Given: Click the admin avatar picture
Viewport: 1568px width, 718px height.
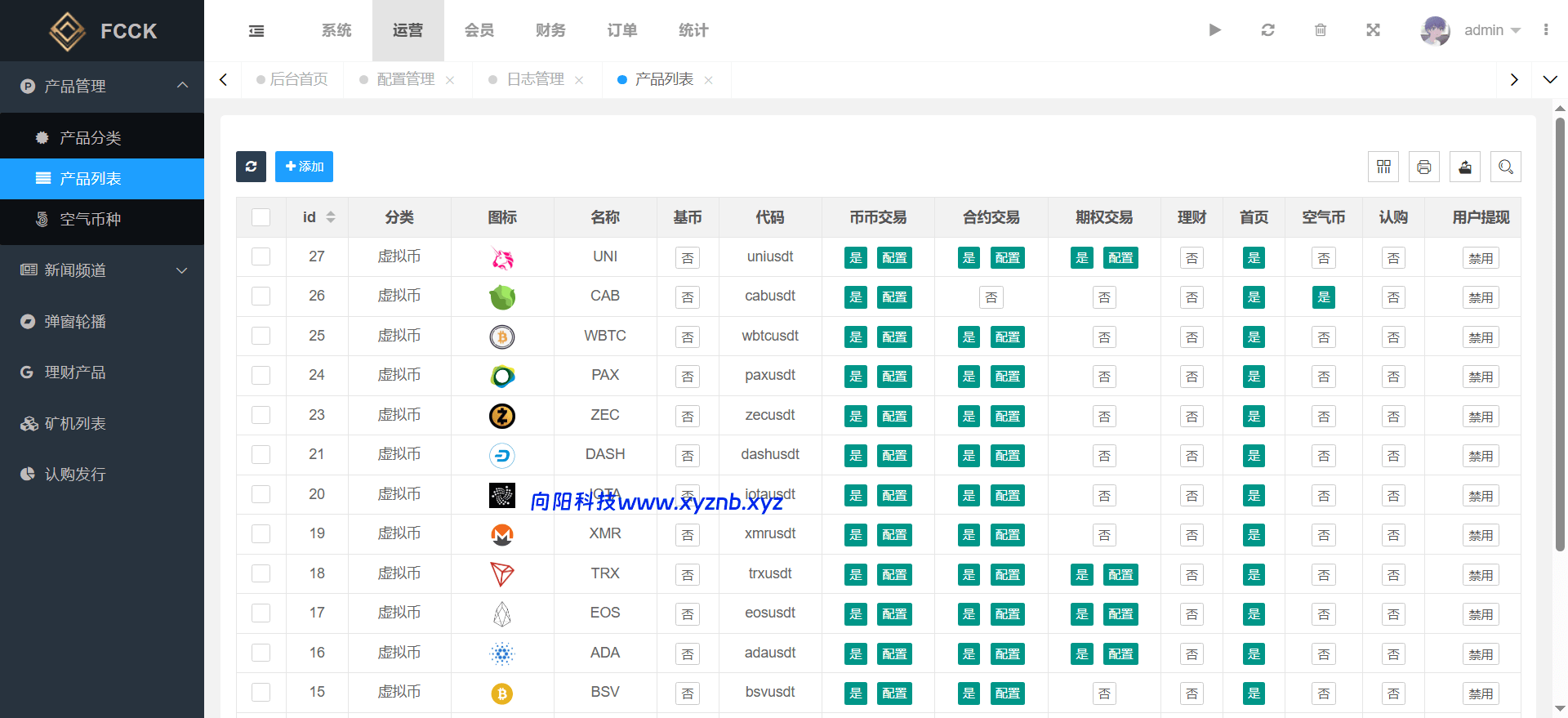Looking at the screenshot, I should pyautogui.click(x=1435, y=30).
